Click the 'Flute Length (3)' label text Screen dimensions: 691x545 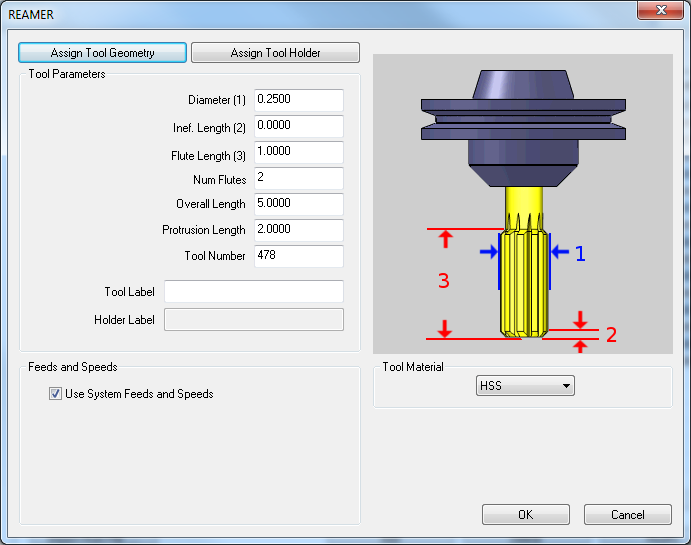[x=208, y=156]
